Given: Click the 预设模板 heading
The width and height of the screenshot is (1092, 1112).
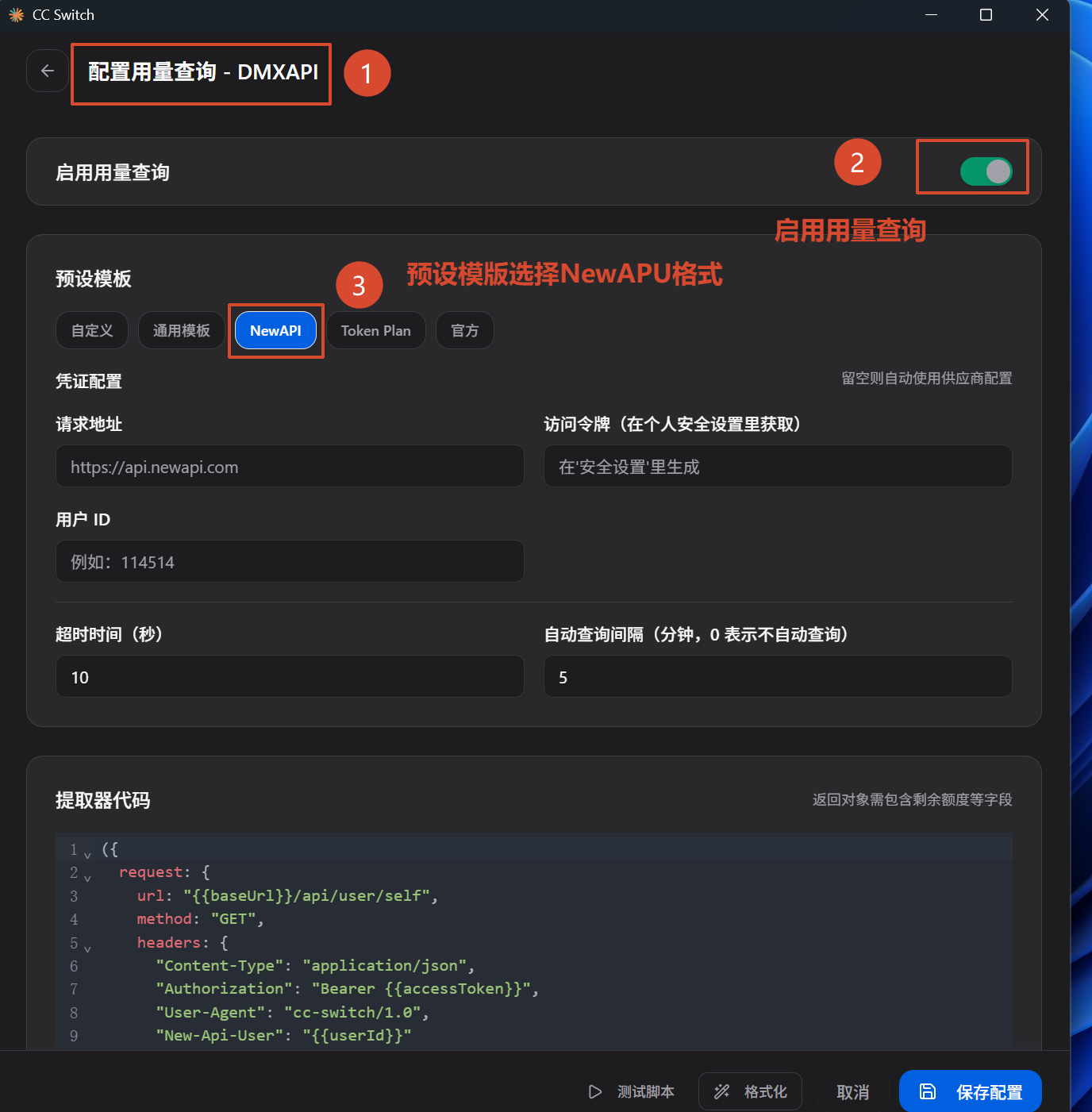Looking at the screenshot, I should point(94,279).
